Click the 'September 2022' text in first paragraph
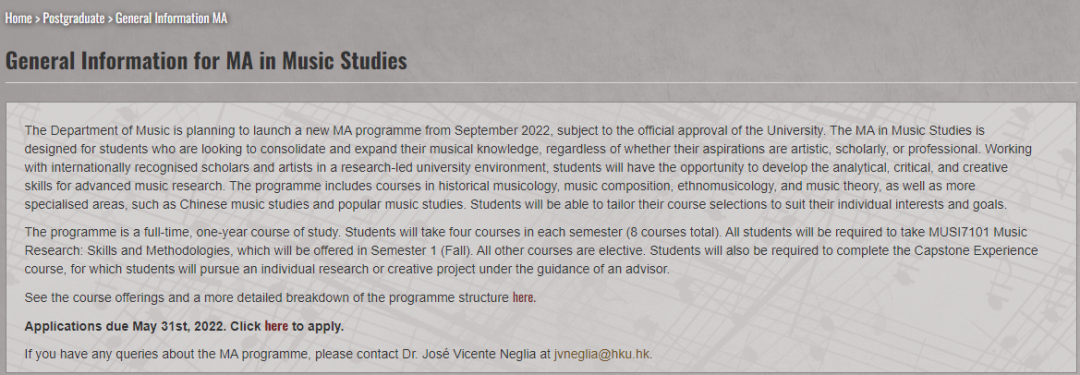 pos(503,130)
